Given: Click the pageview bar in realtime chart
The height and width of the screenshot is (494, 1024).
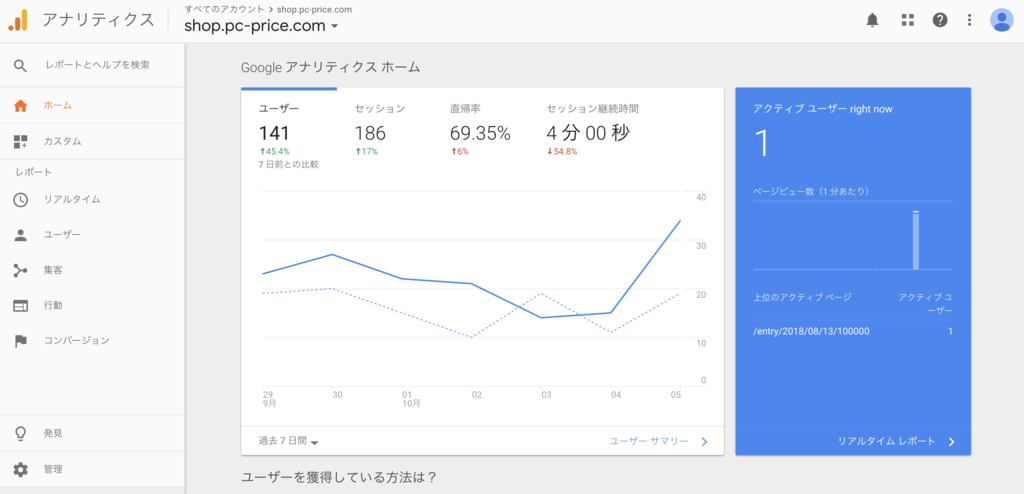Looking at the screenshot, I should [x=916, y=240].
